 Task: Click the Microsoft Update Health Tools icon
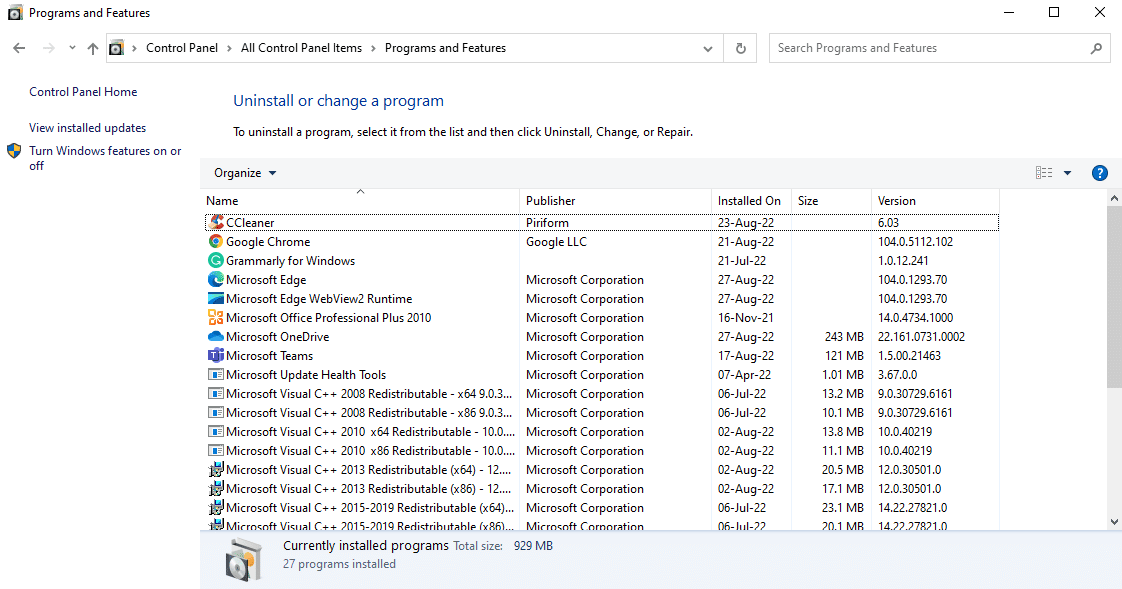pyautogui.click(x=215, y=374)
